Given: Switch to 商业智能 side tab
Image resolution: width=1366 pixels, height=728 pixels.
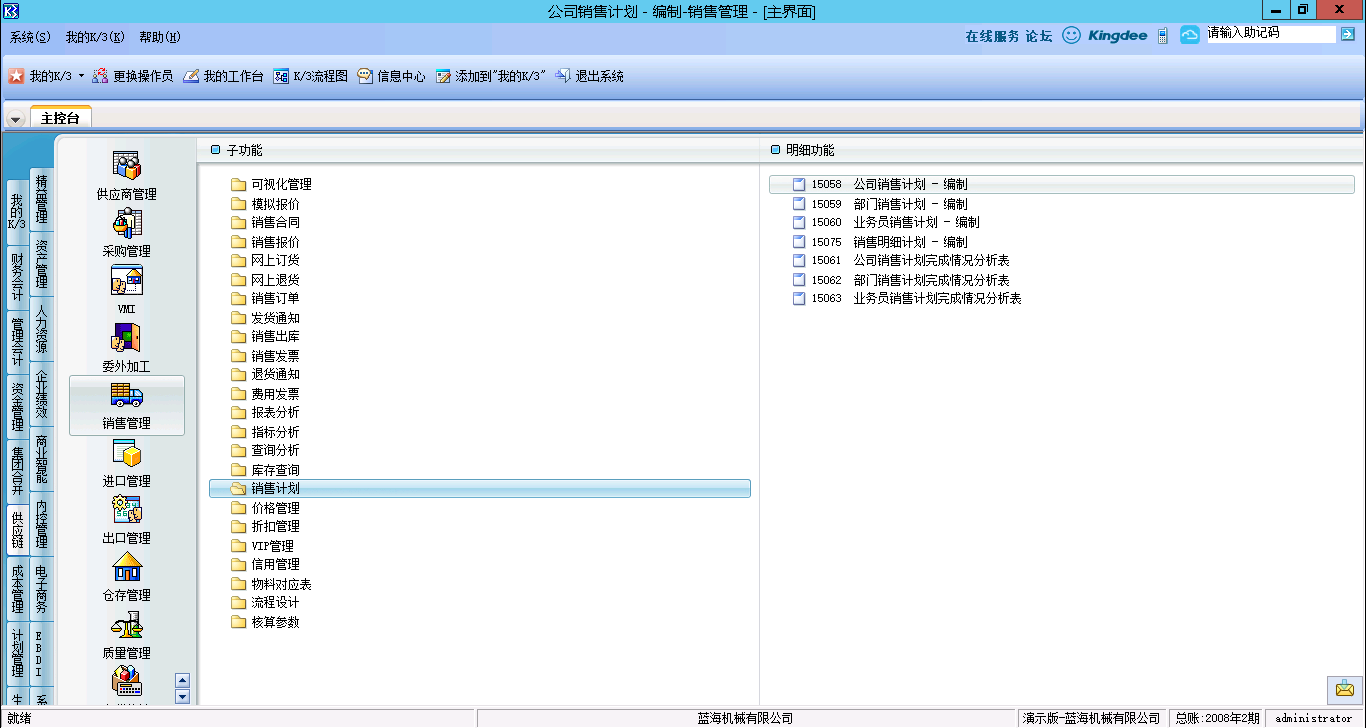Looking at the screenshot, I should tap(42, 459).
